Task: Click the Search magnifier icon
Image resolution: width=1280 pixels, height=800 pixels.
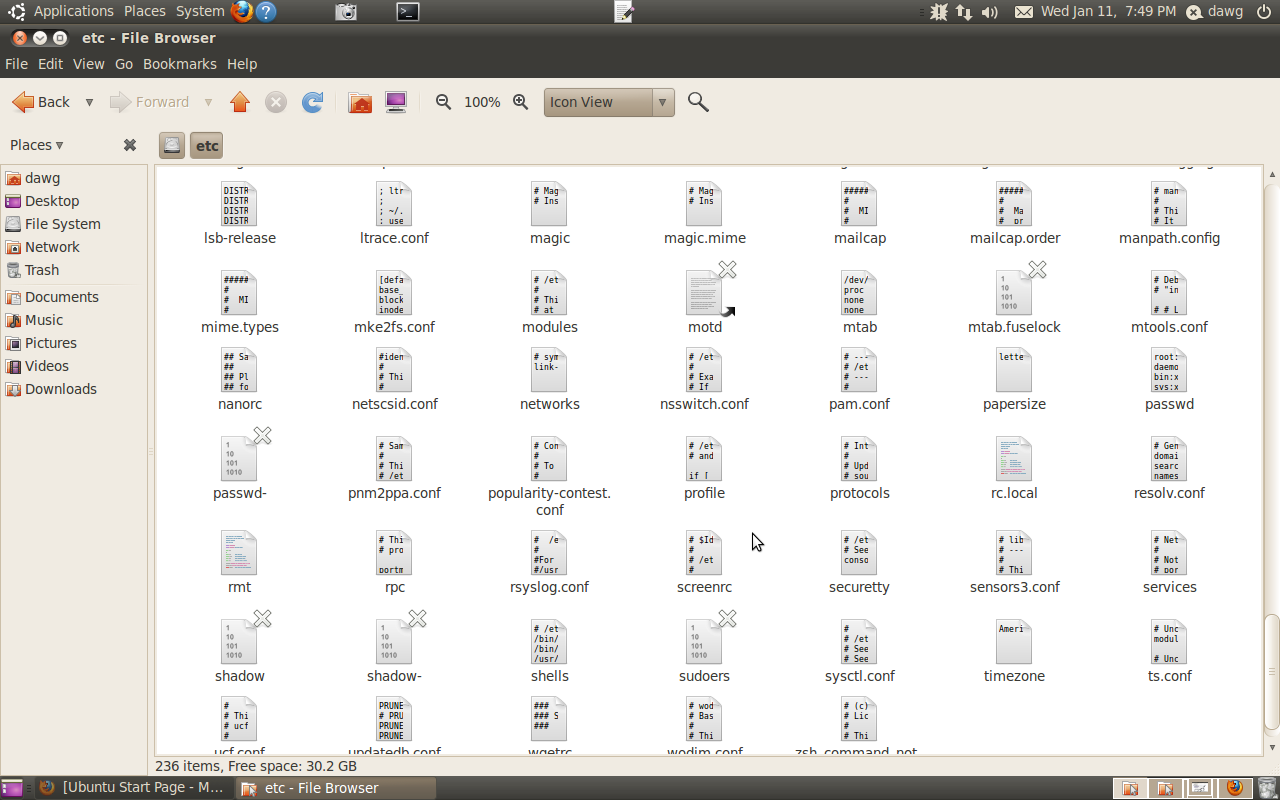Action: [698, 102]
